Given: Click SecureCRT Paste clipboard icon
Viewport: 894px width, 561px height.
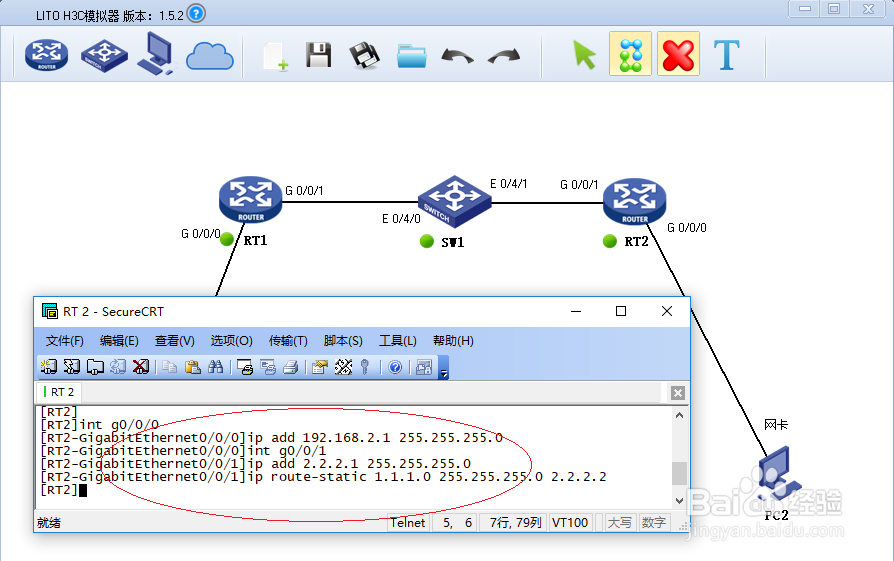Looking at the screenshot, I should (x=193, y=367).
